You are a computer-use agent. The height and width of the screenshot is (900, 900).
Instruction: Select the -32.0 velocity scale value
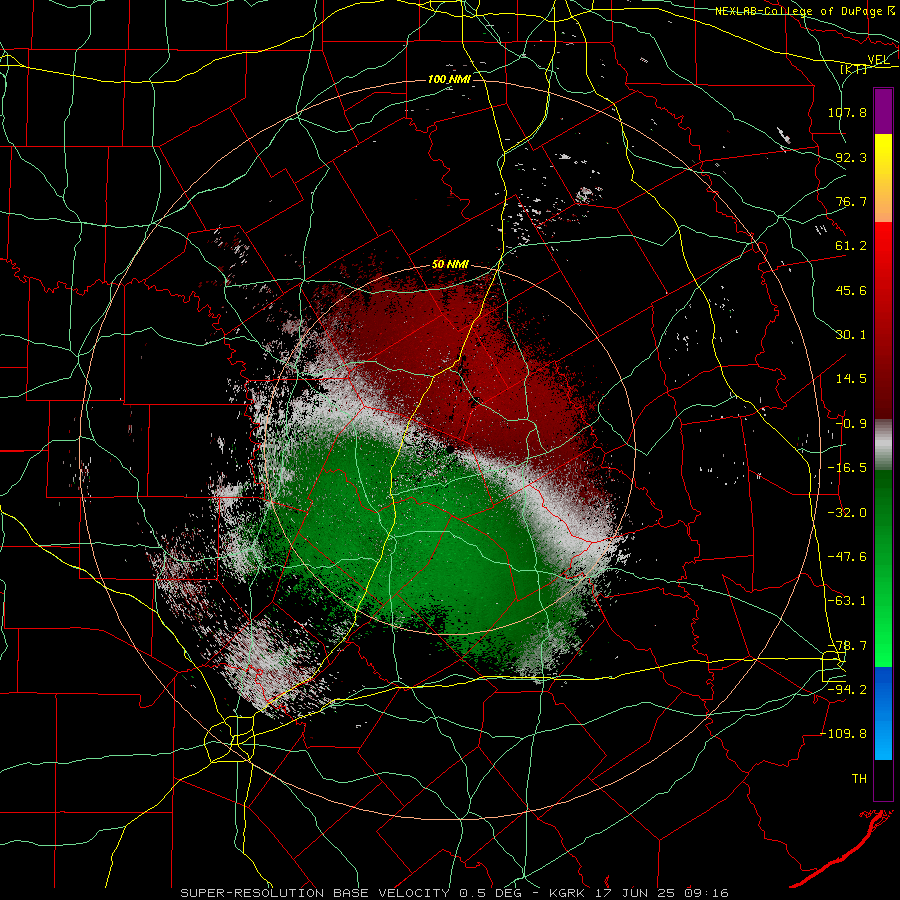pos(847,513)
